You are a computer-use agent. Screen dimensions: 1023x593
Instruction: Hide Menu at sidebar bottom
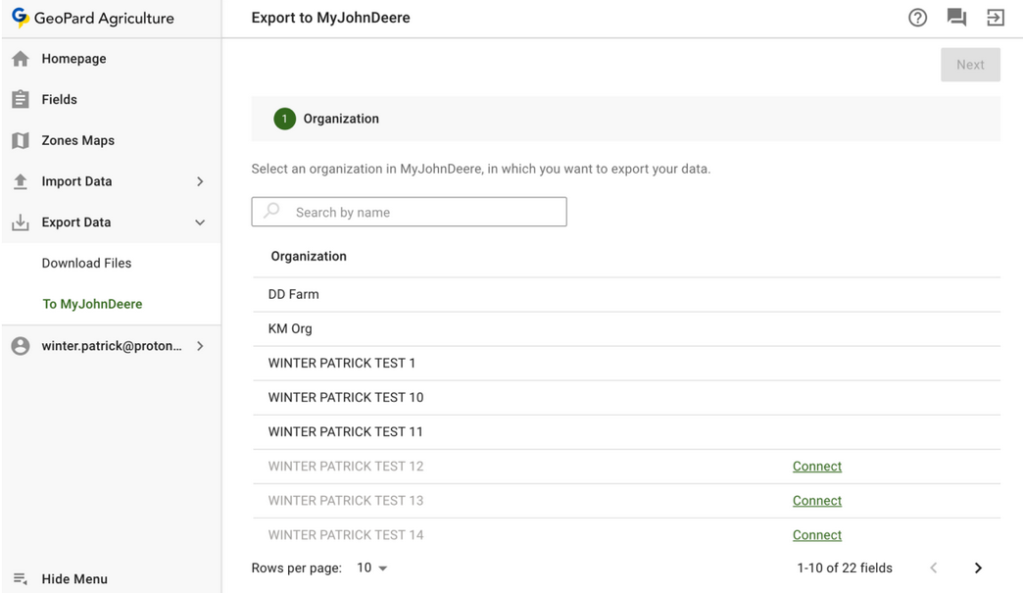click(74, 579)
